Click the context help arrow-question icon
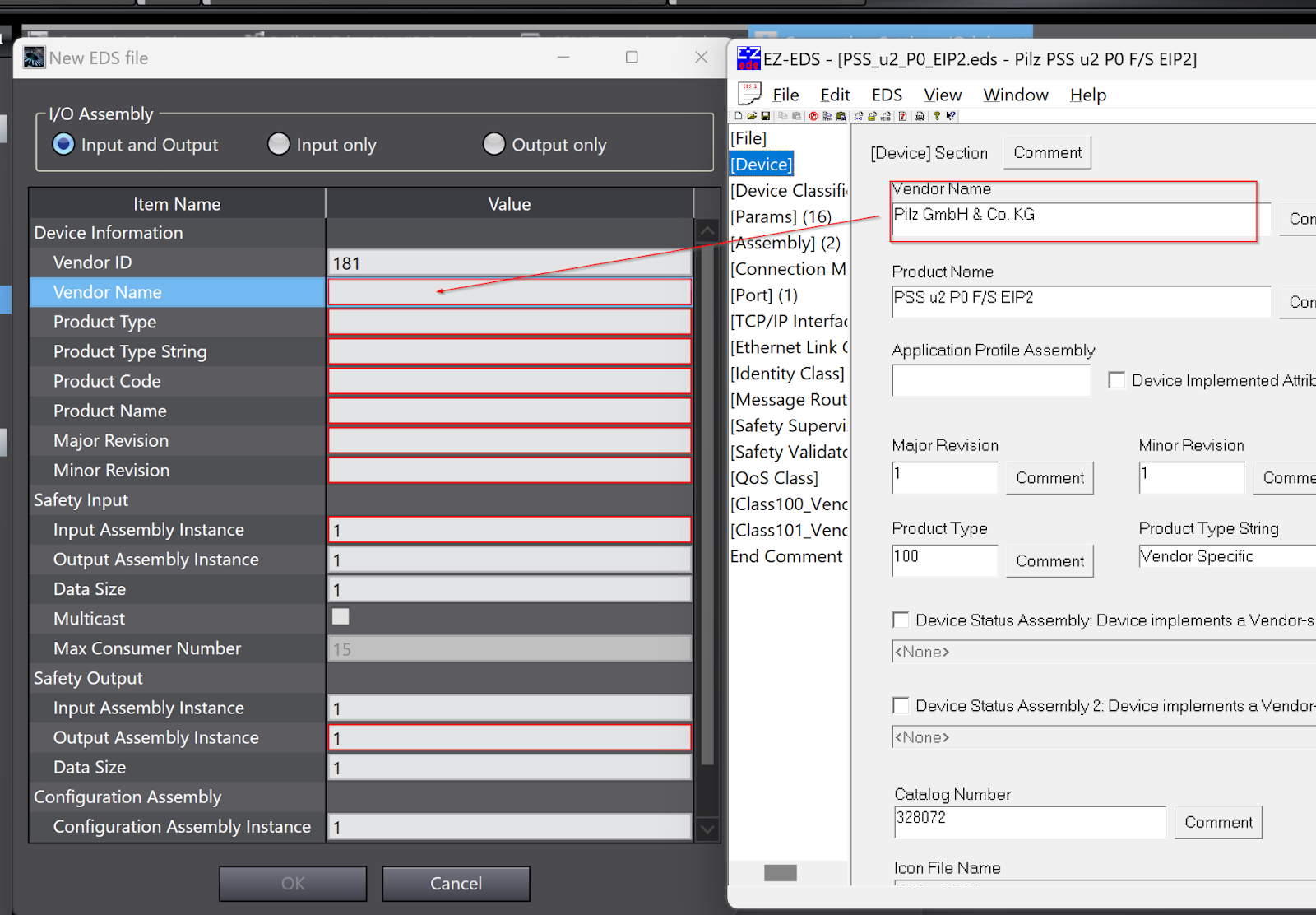The width and height of the screenshot is (1316, 915). [951, 116]
